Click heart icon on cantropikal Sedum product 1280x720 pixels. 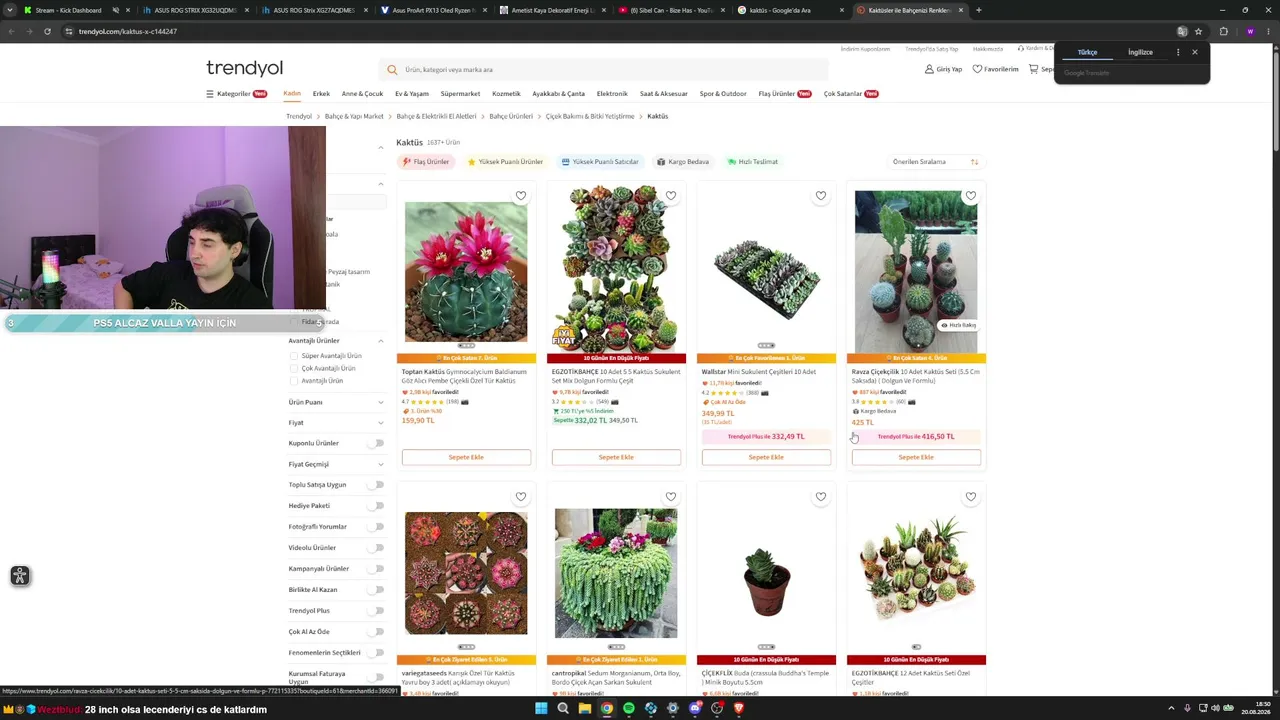pyautogui.click(x=671, y=497)
